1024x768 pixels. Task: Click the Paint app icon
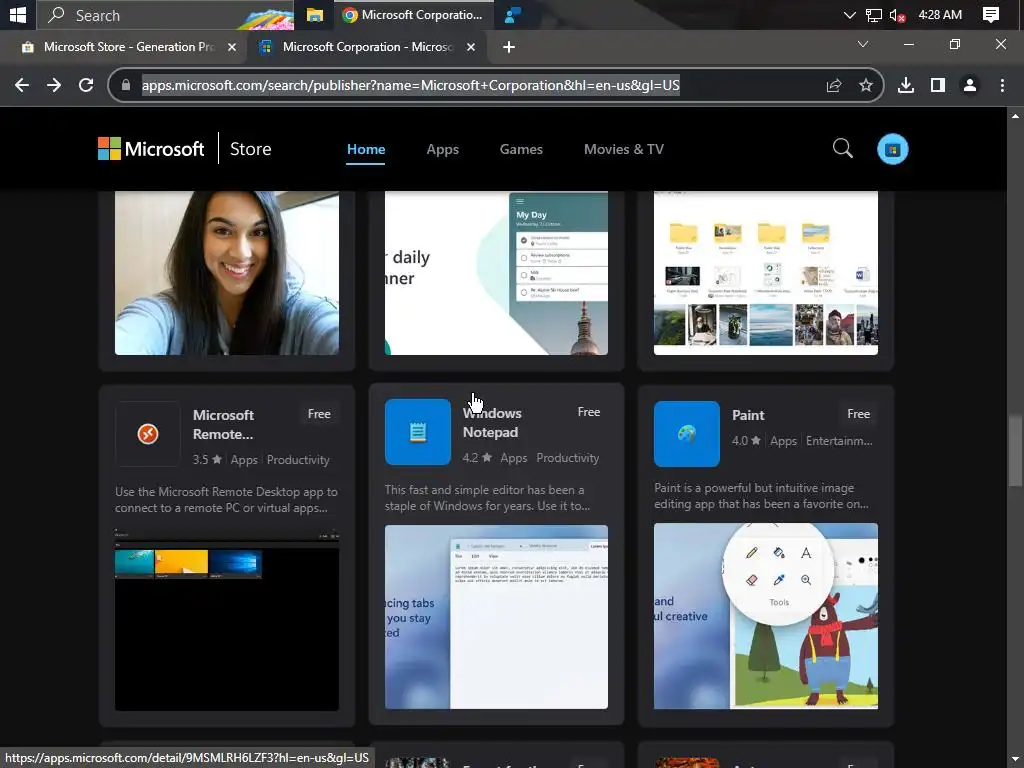(686, 434)
